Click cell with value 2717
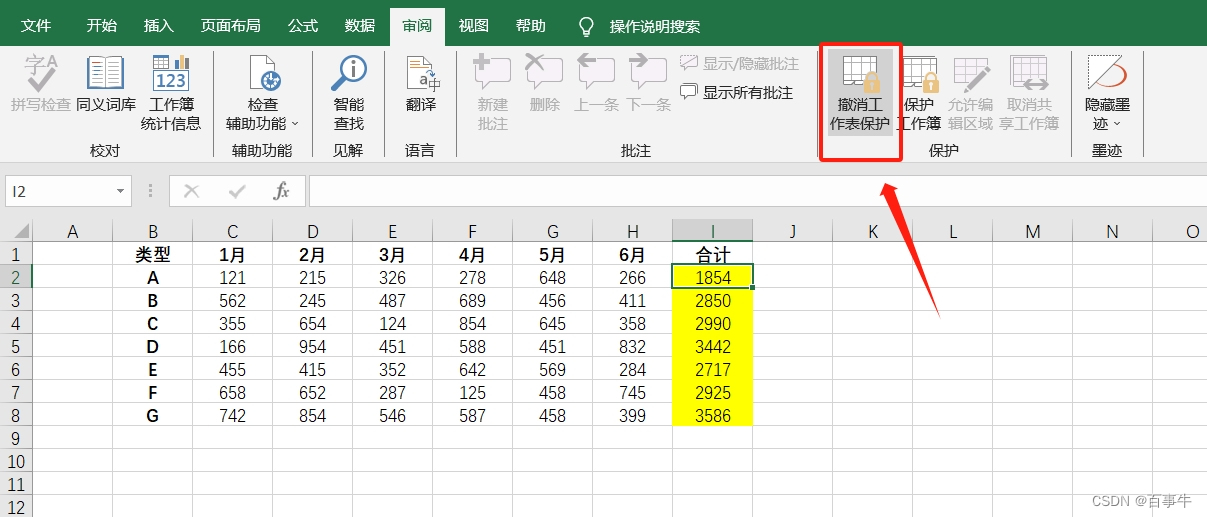 tap(713, 370)
